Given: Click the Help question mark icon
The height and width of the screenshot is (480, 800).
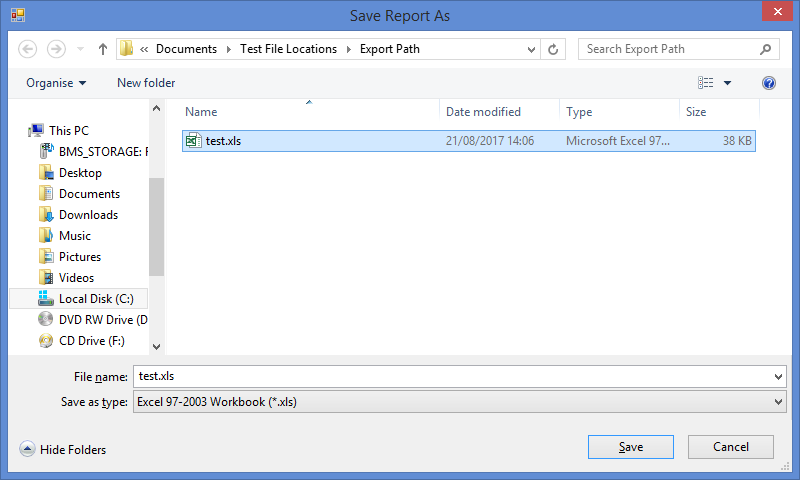Looking at the screenshot, I should 769,83.
